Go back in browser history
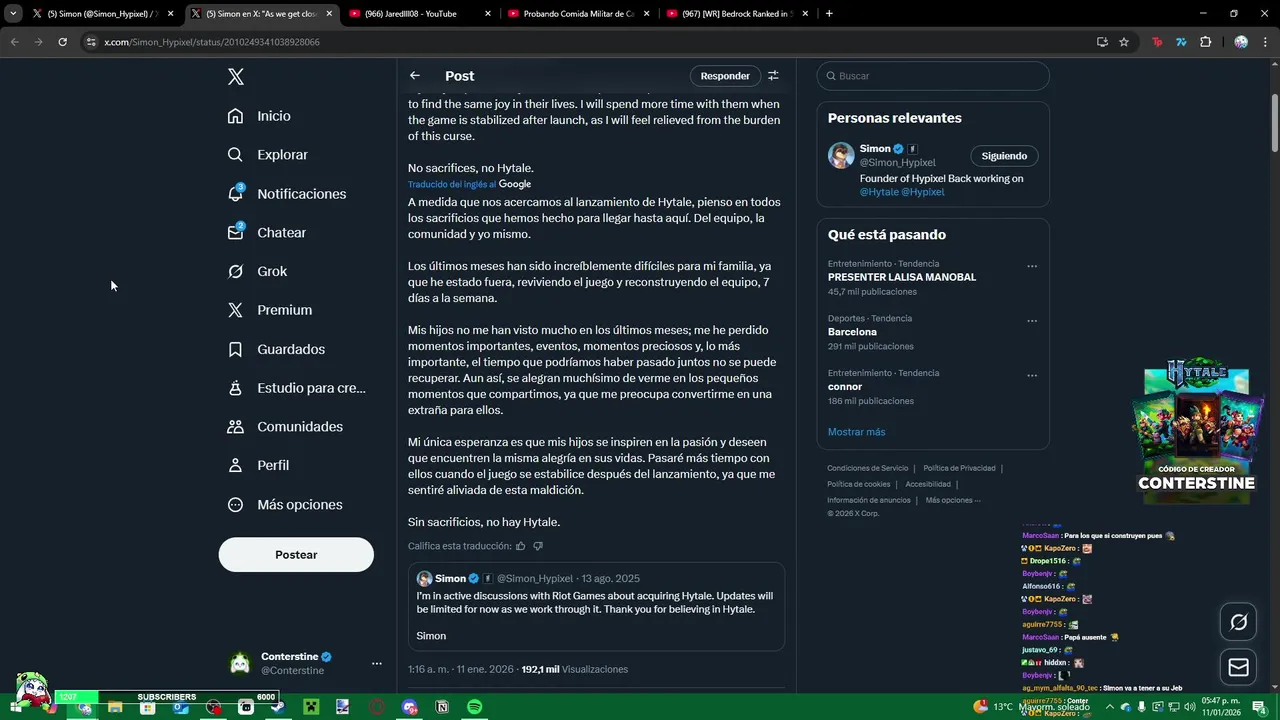The height and width of the screenshot is (720, 1280). click(14, 42)
